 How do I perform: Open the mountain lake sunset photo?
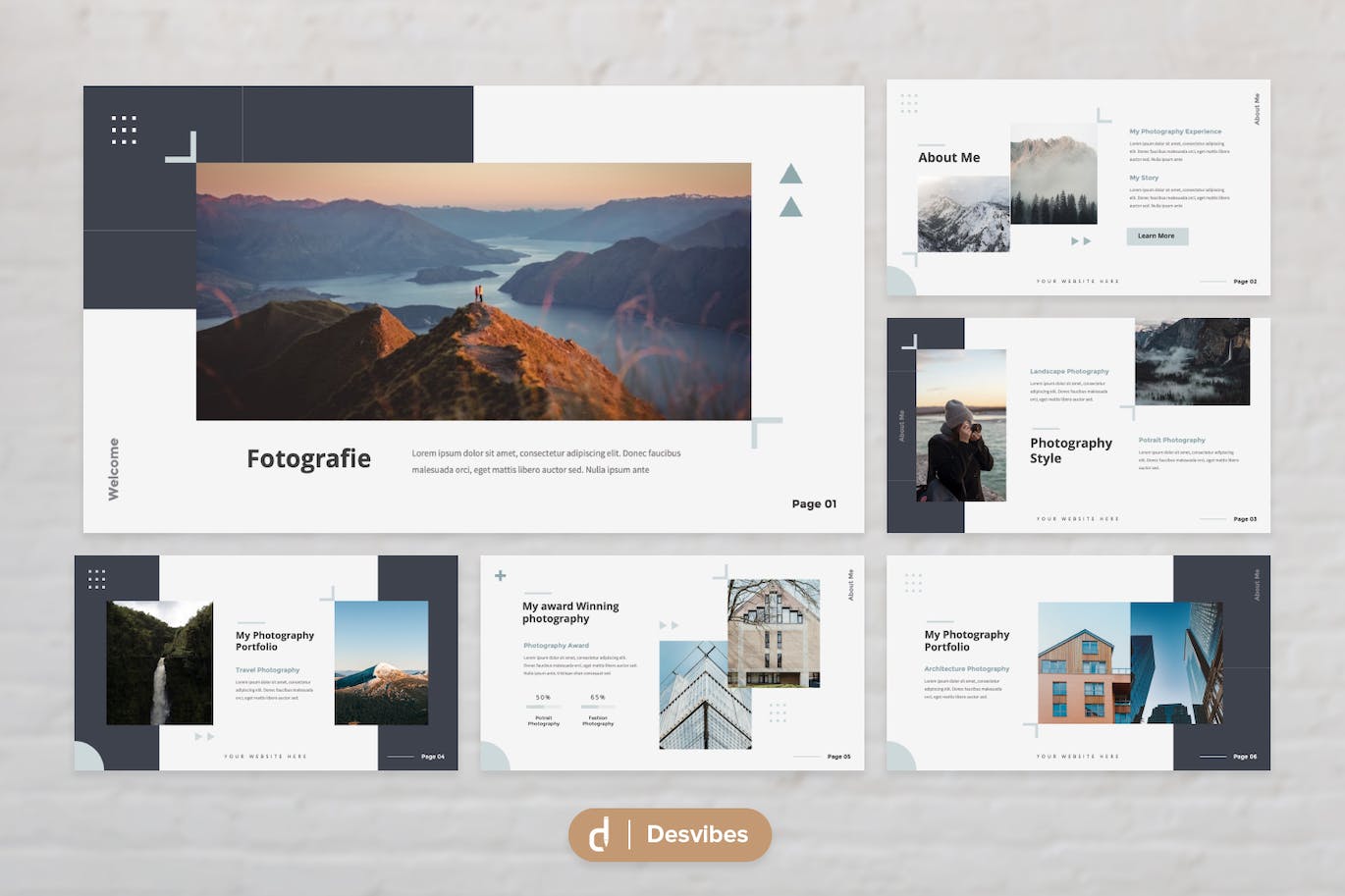pos(473,291)
